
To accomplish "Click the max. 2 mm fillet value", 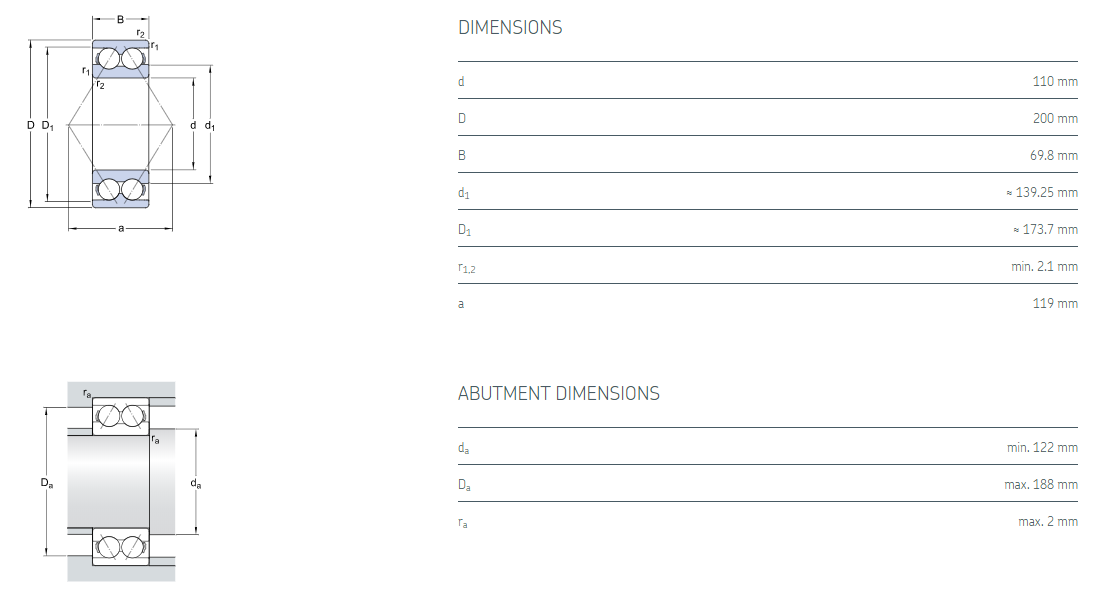I will (x=1048, y=522).
